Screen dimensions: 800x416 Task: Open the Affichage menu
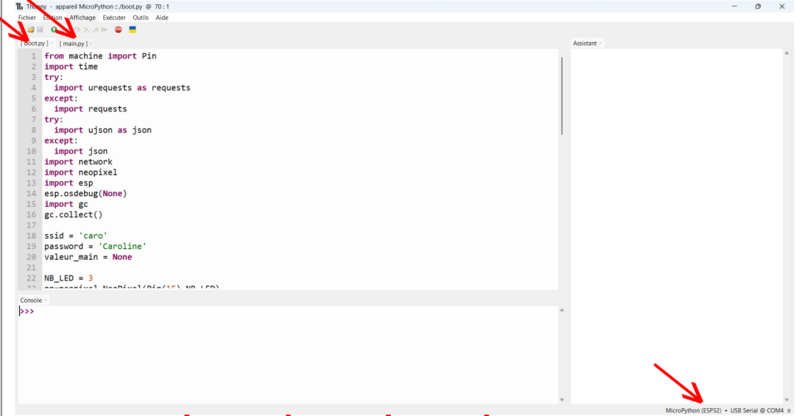[x=82, y=18]
